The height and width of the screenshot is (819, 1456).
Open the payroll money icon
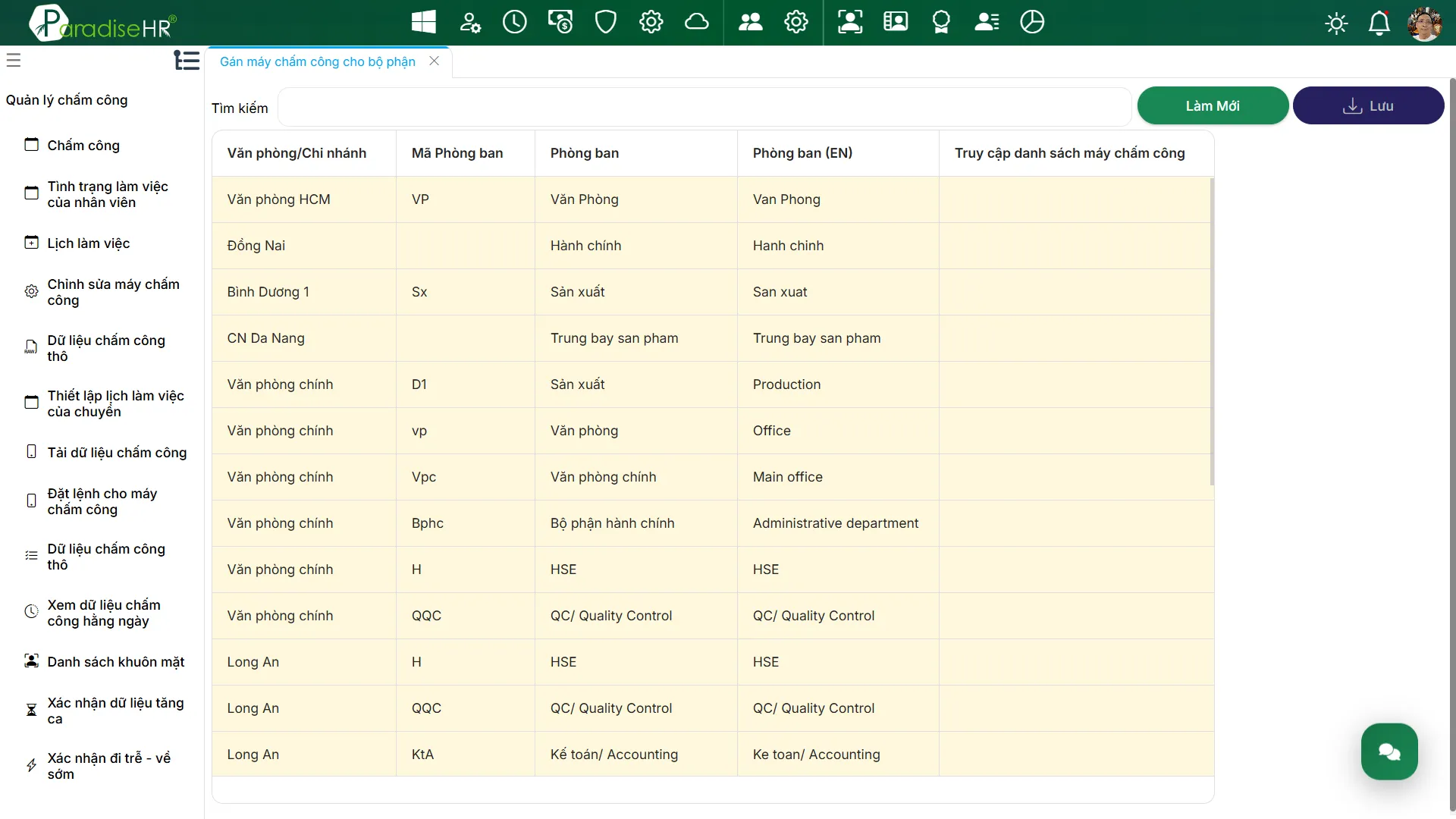coord(560,22)
